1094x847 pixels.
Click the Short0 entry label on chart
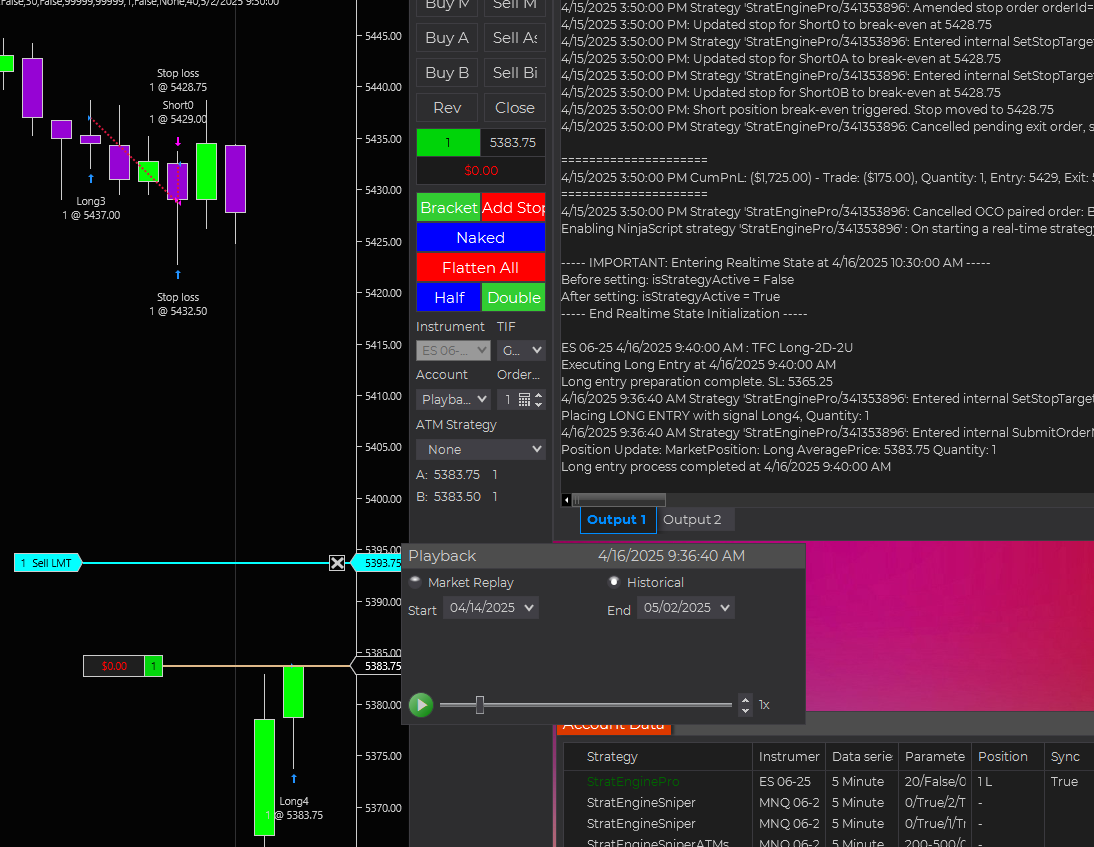pos(178,112)
